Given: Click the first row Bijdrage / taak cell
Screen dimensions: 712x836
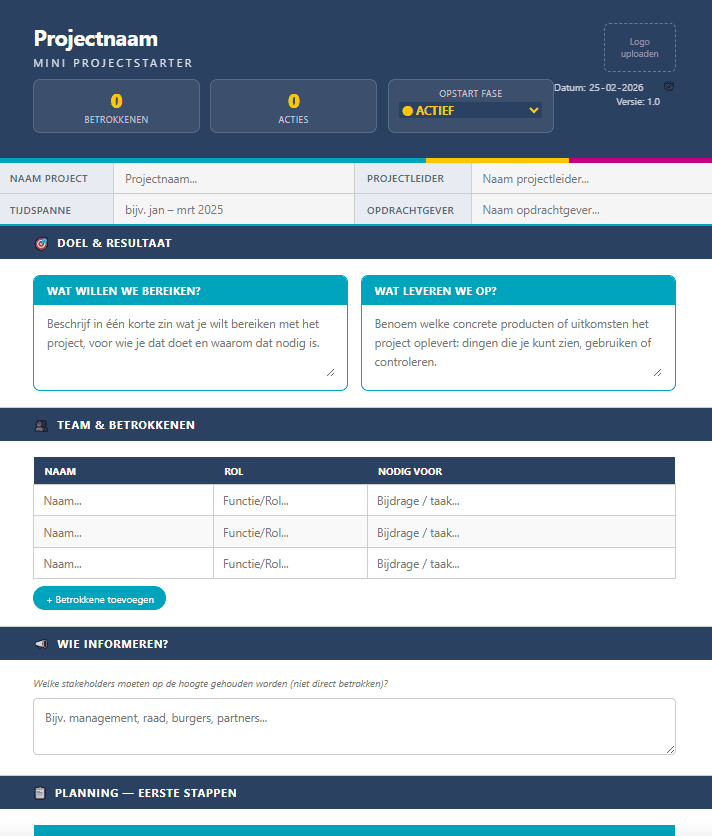Looking at the screenshot, I should pyautogui.click(x=521, y=500).
